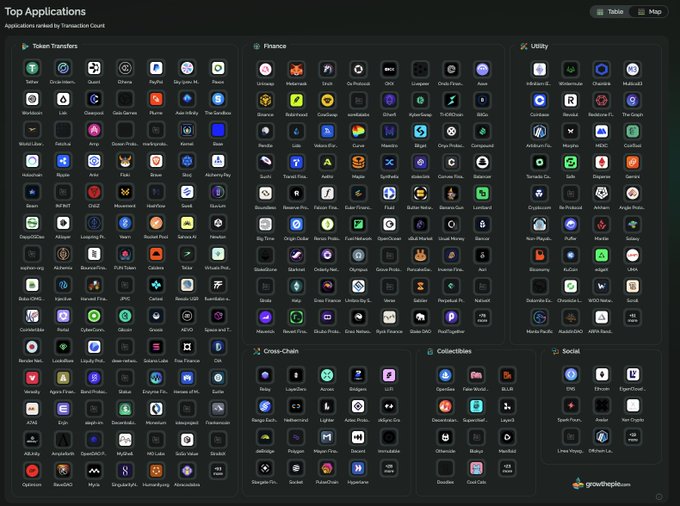
Task: Expand more apps in Utility
Action: tap(632, 317)
